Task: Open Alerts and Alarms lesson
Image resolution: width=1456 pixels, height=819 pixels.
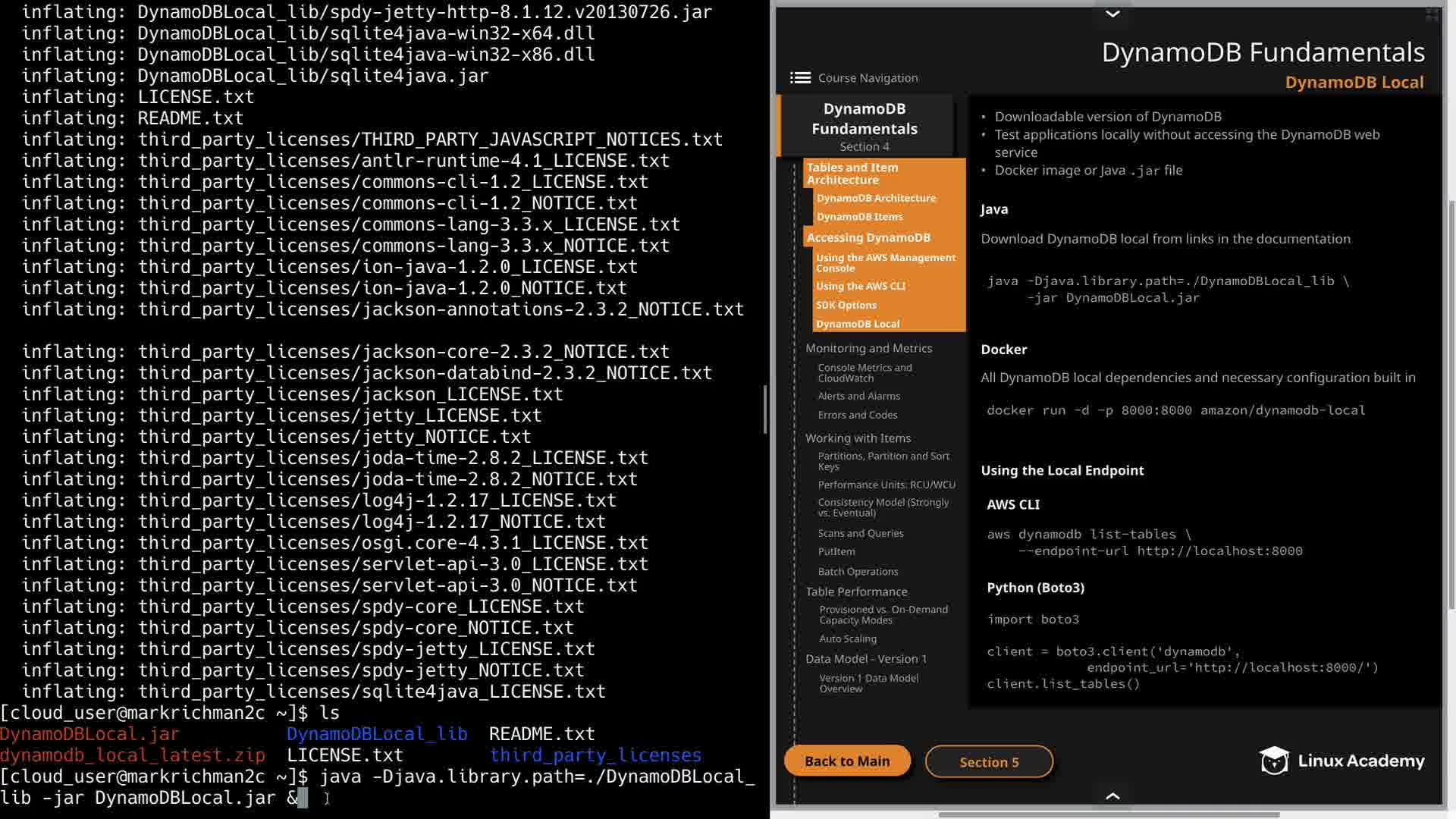Action: click(x=858, y=396)
